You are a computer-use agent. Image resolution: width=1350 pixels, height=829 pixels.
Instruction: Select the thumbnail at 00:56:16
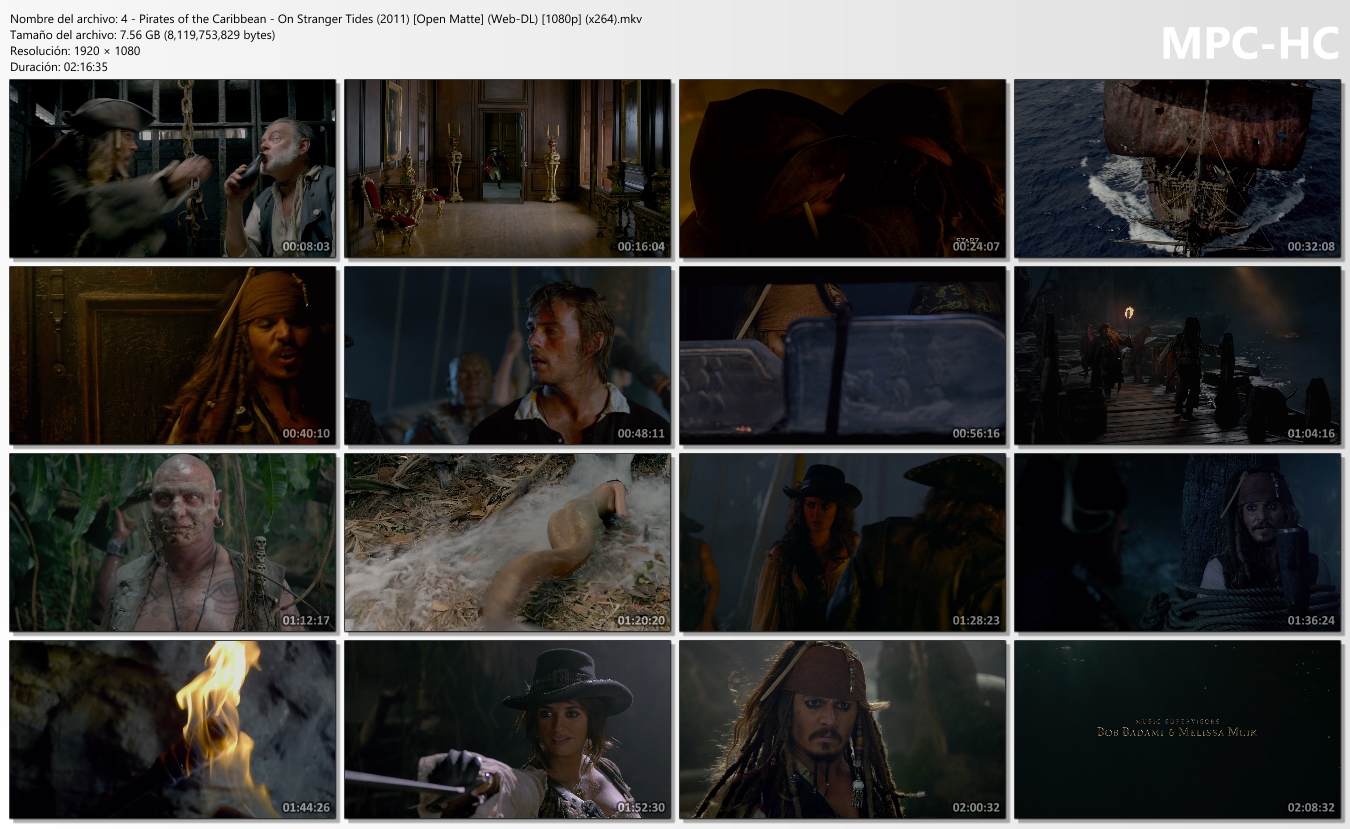click(843, 356)
